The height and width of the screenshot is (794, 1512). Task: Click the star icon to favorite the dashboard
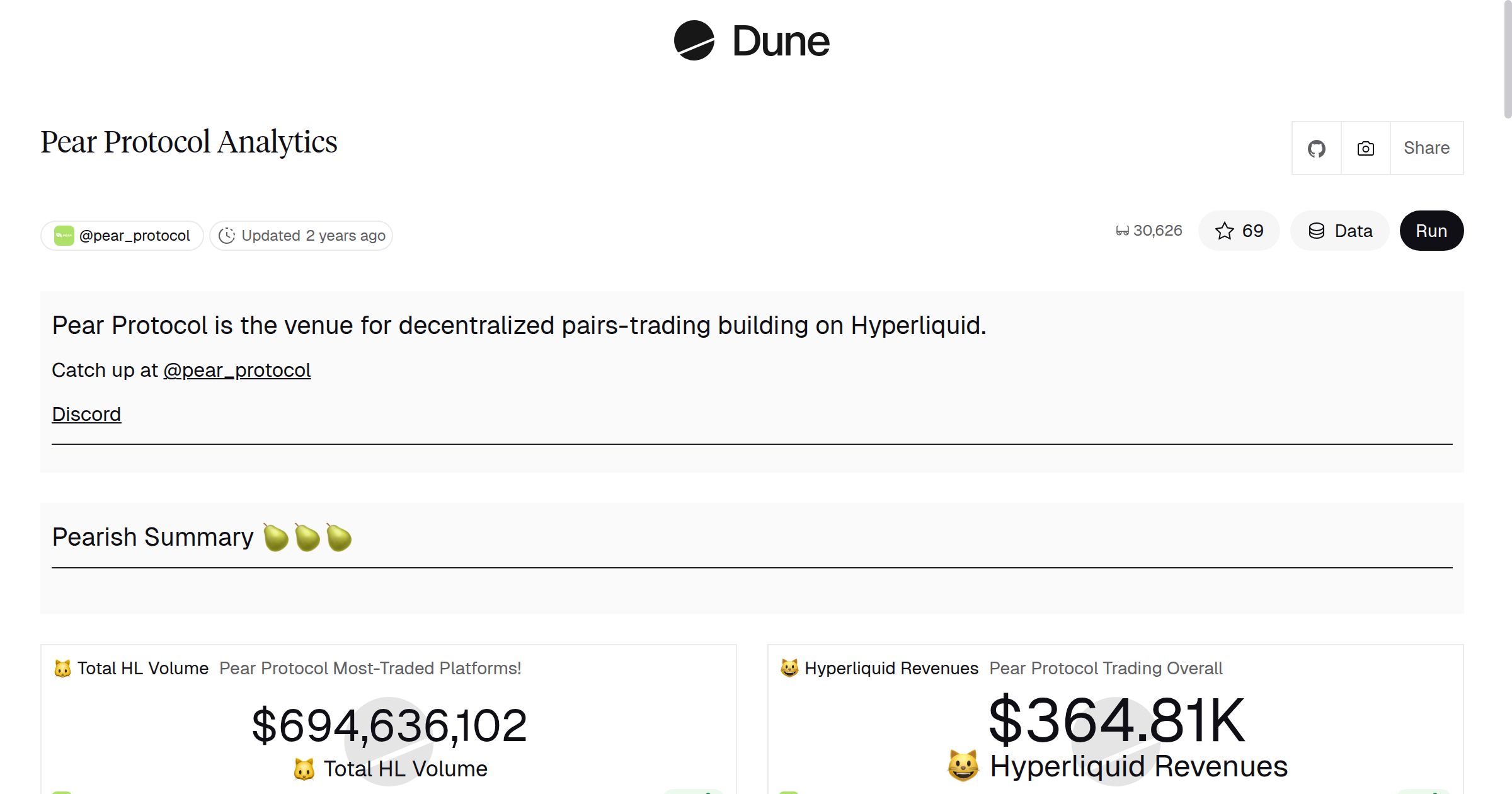point(1224,231)
